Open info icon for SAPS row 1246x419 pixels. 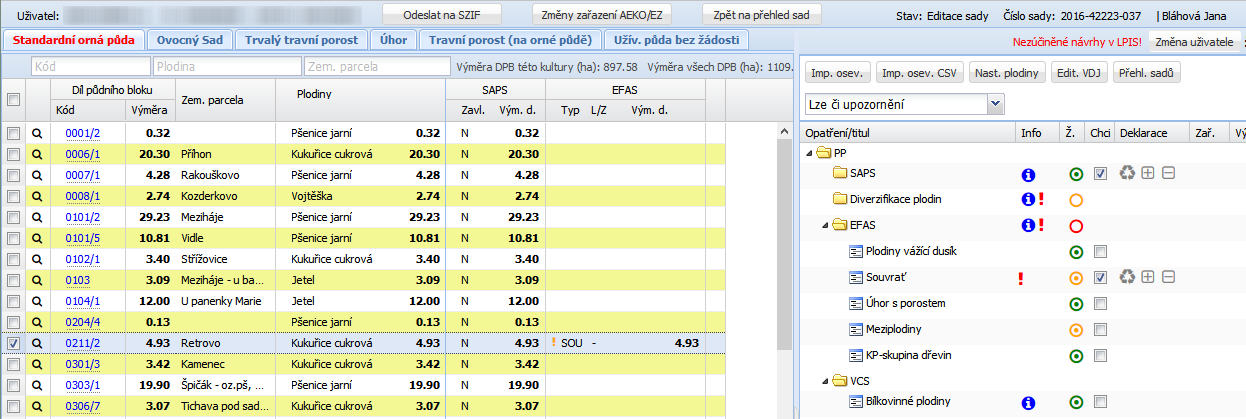[1027, 174]
